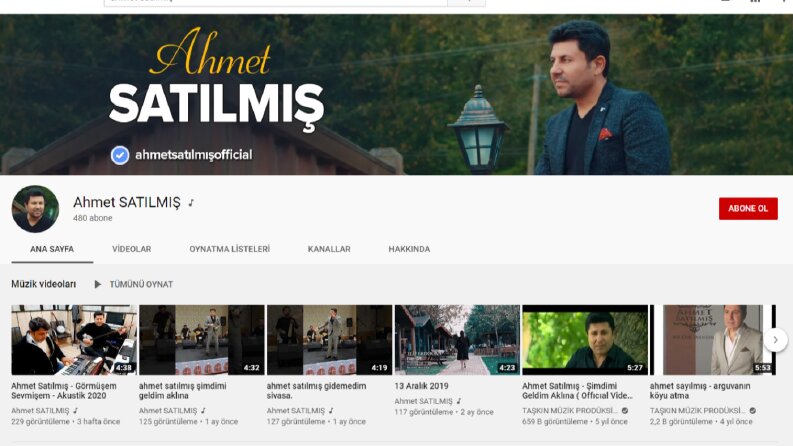Open the Şimdimi Geldim Aklıma Official Video thumbnail
The width and height of the screenshot is (793, 446).
585,340
